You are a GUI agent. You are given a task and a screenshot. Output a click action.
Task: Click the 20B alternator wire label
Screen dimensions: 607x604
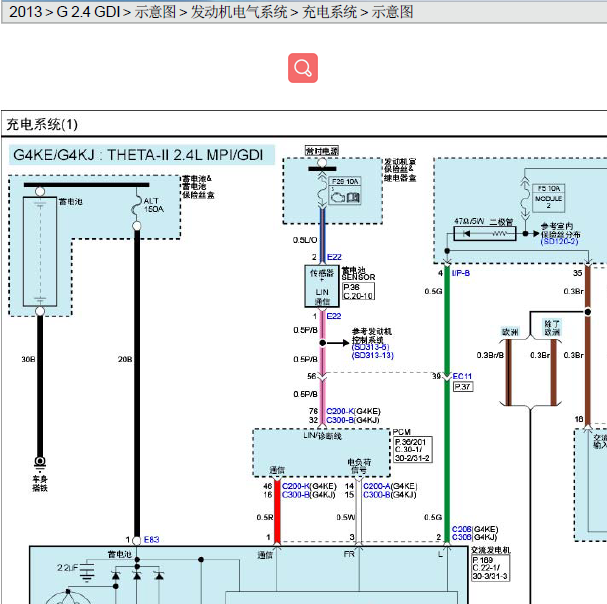[x=125, y=359]
